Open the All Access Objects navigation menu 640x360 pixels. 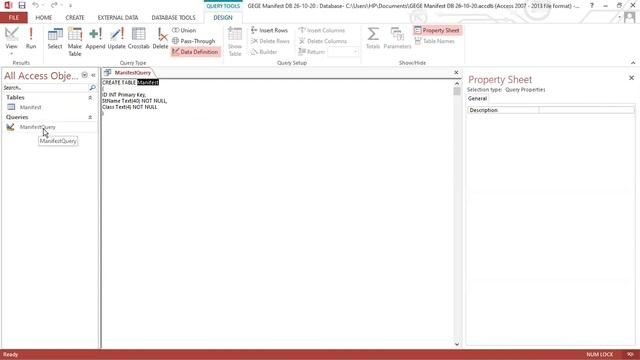coord(84,75)
